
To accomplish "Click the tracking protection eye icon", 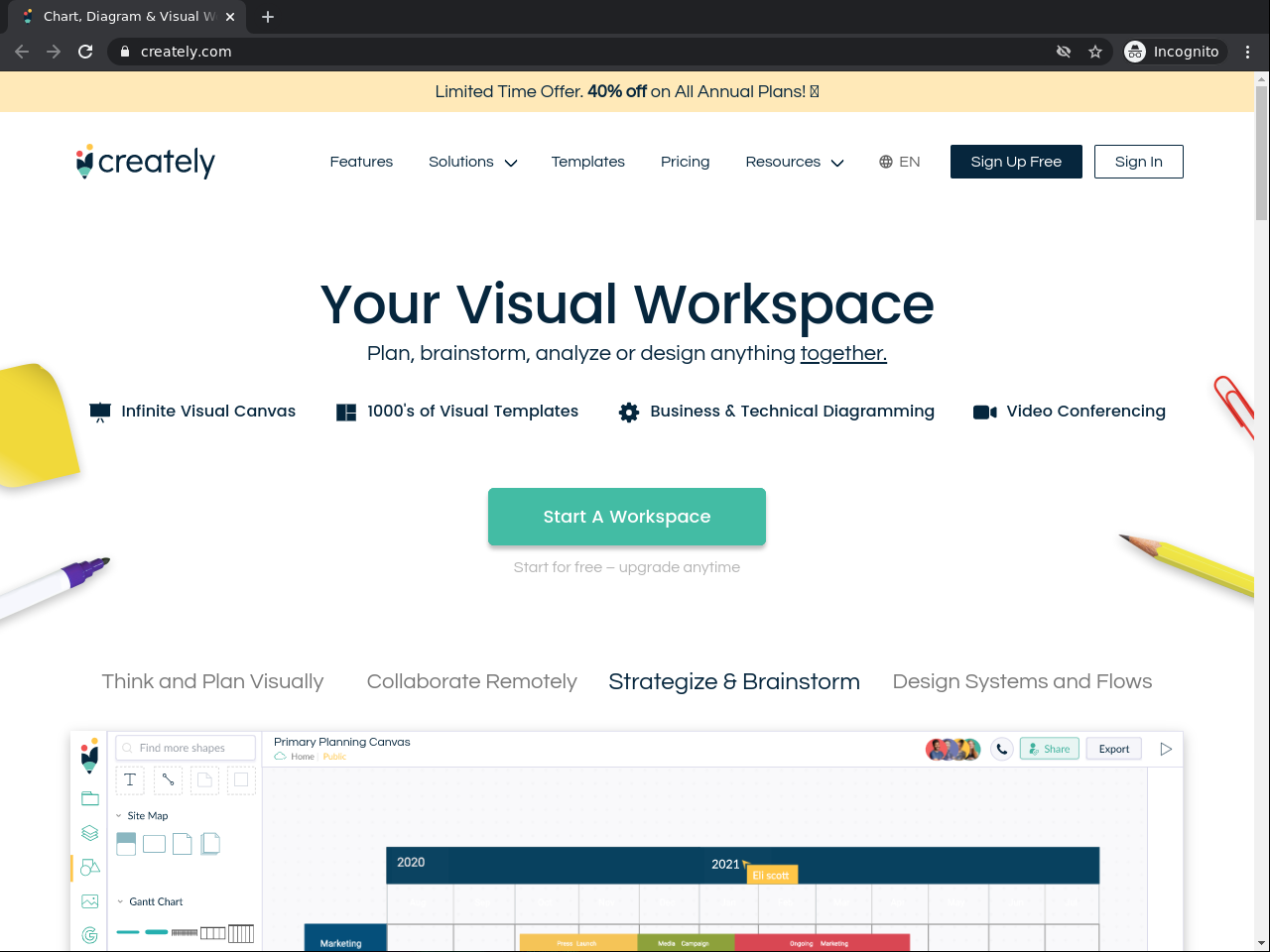I will [x=1064, y=52].
